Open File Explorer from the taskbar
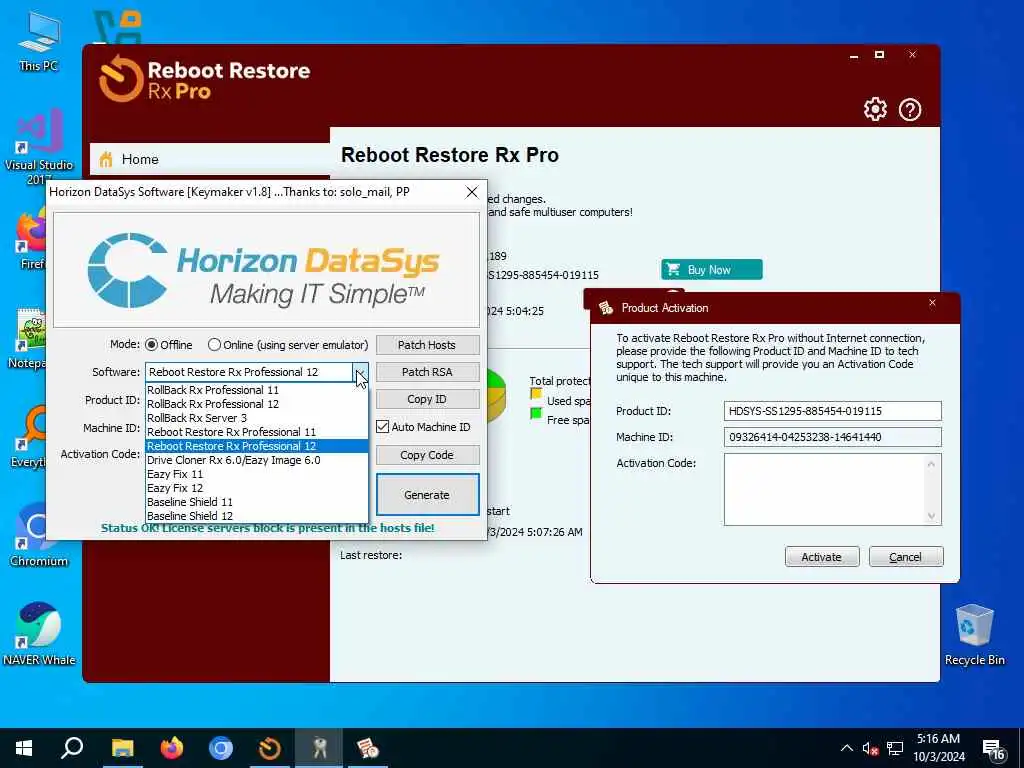Viewport: 1024px width, 768px height. tap(122, 748)
